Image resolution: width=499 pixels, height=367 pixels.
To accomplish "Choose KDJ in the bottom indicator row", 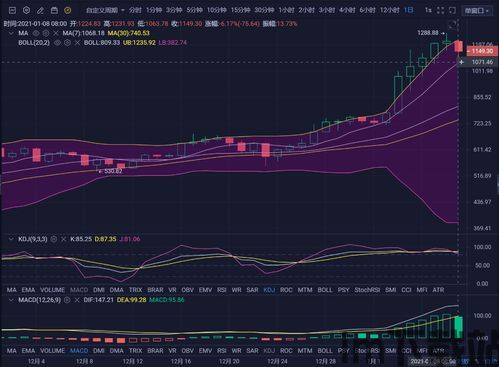I will (269, 351).
